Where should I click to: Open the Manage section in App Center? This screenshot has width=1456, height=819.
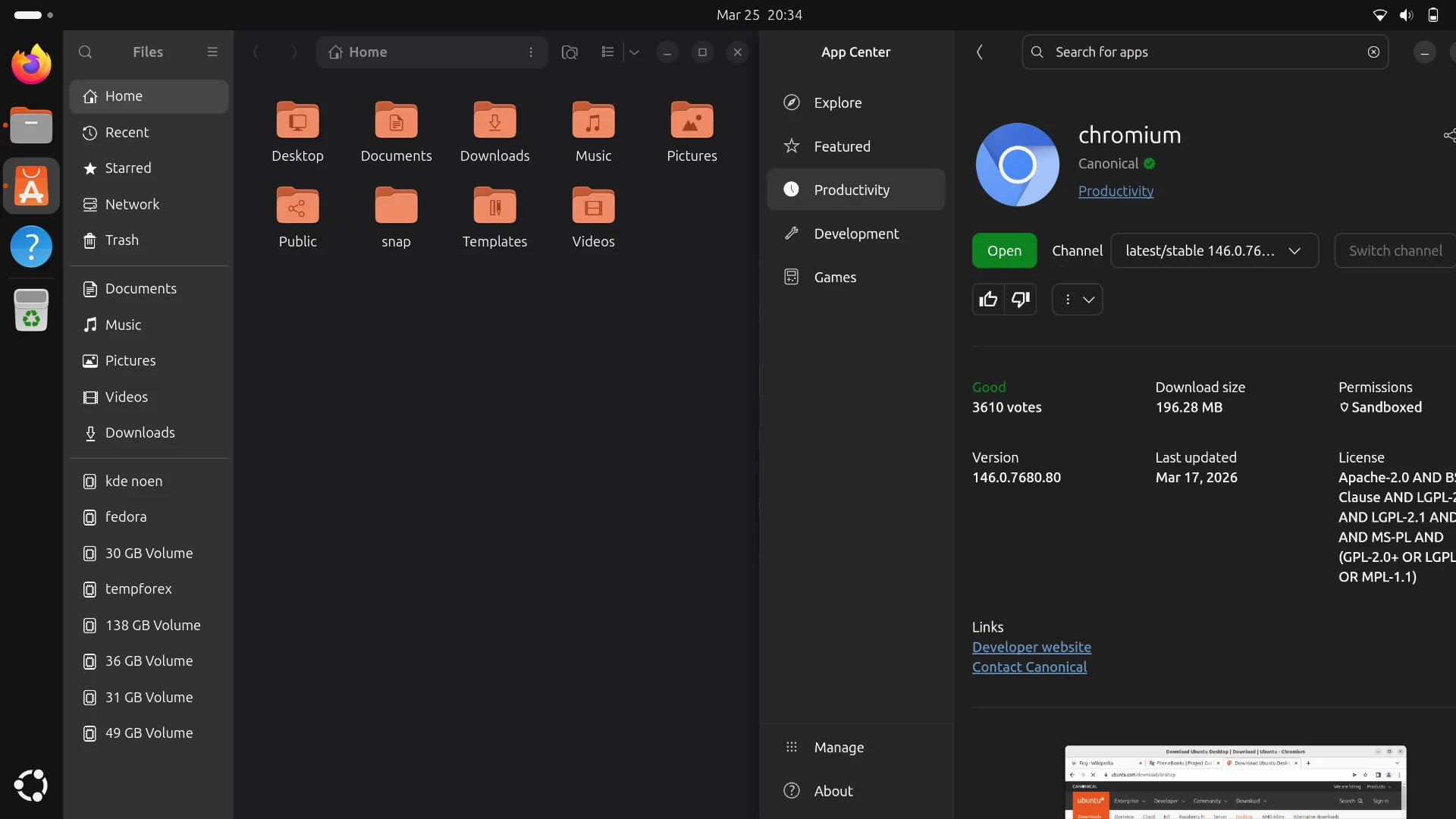coord(839,748)
